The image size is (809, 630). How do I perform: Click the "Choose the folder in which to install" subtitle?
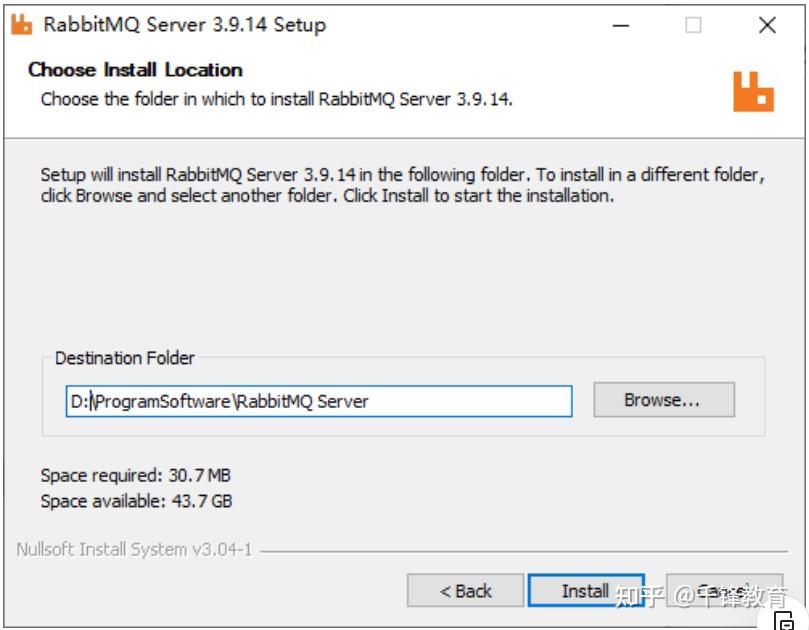pos(277,99)
